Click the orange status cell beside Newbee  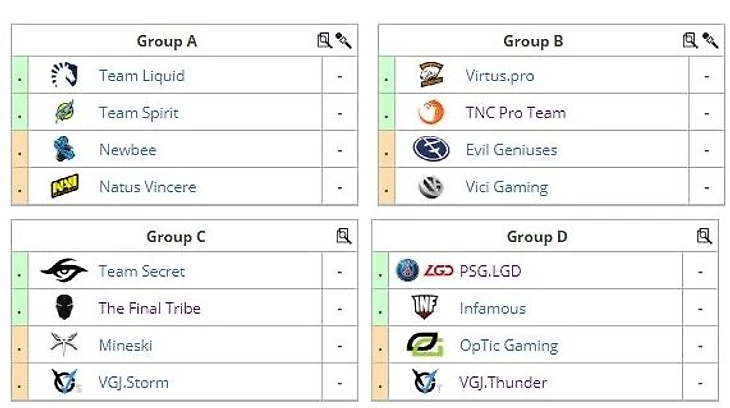18,150
